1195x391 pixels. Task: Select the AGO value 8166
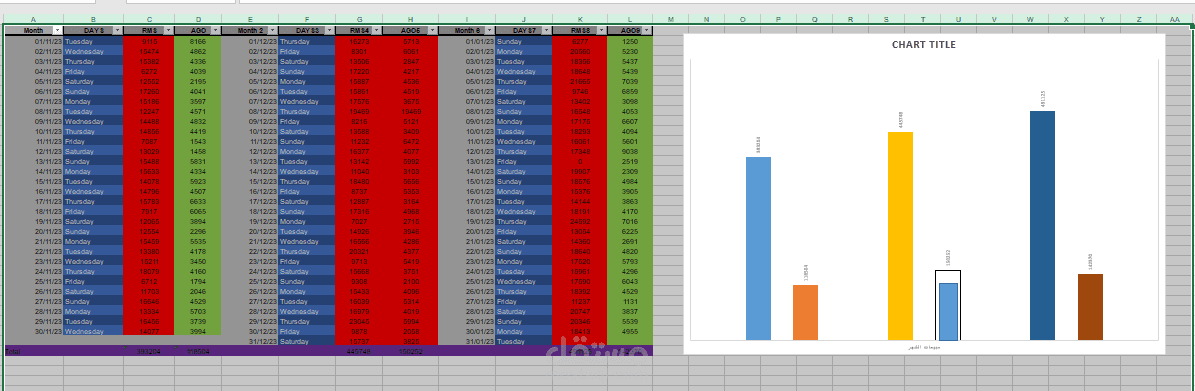click(198, 41)
